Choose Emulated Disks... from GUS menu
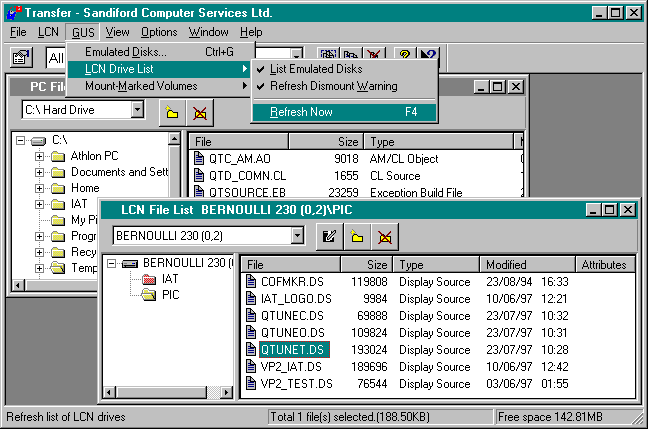The width and height of the screenshot is (648, 429). (159, 52)
